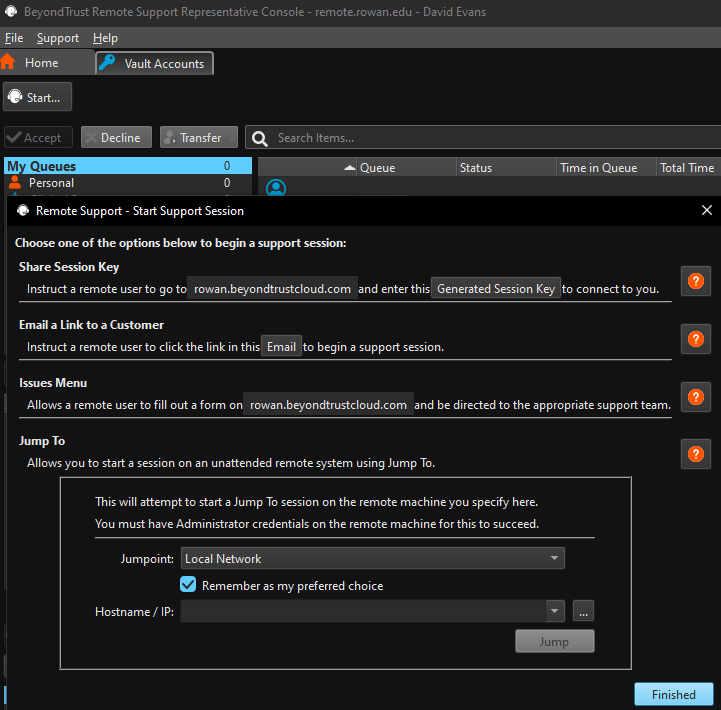
Task: Click the search magnifier icon
Action: (x=260, y=138)
